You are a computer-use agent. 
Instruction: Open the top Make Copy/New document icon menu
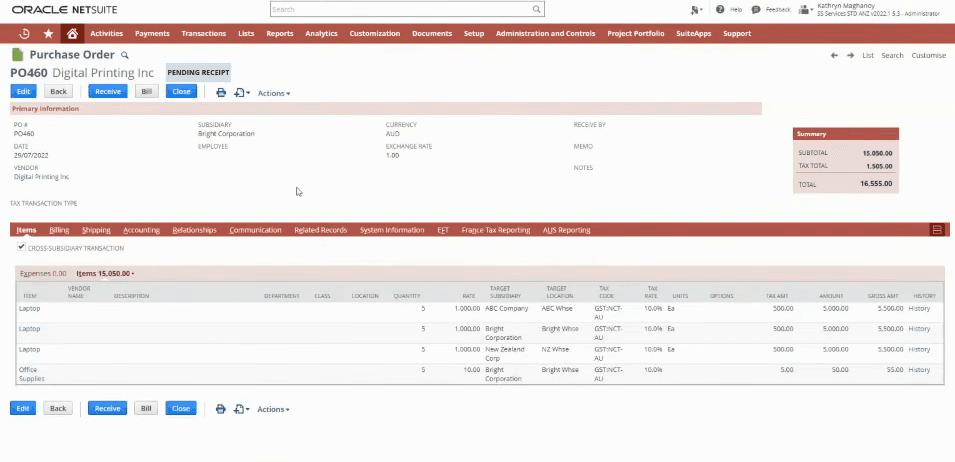(242, 93)
